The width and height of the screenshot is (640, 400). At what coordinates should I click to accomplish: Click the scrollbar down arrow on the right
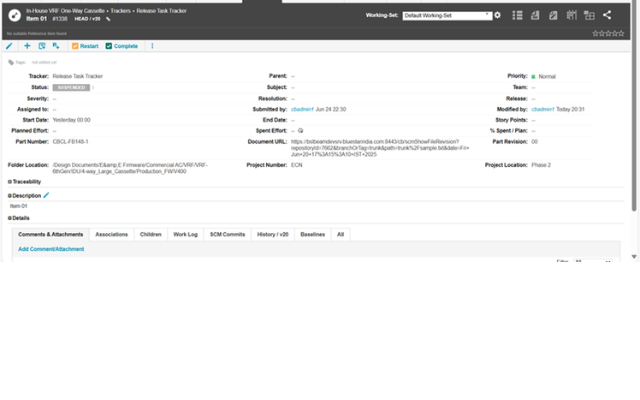[634, 257]
